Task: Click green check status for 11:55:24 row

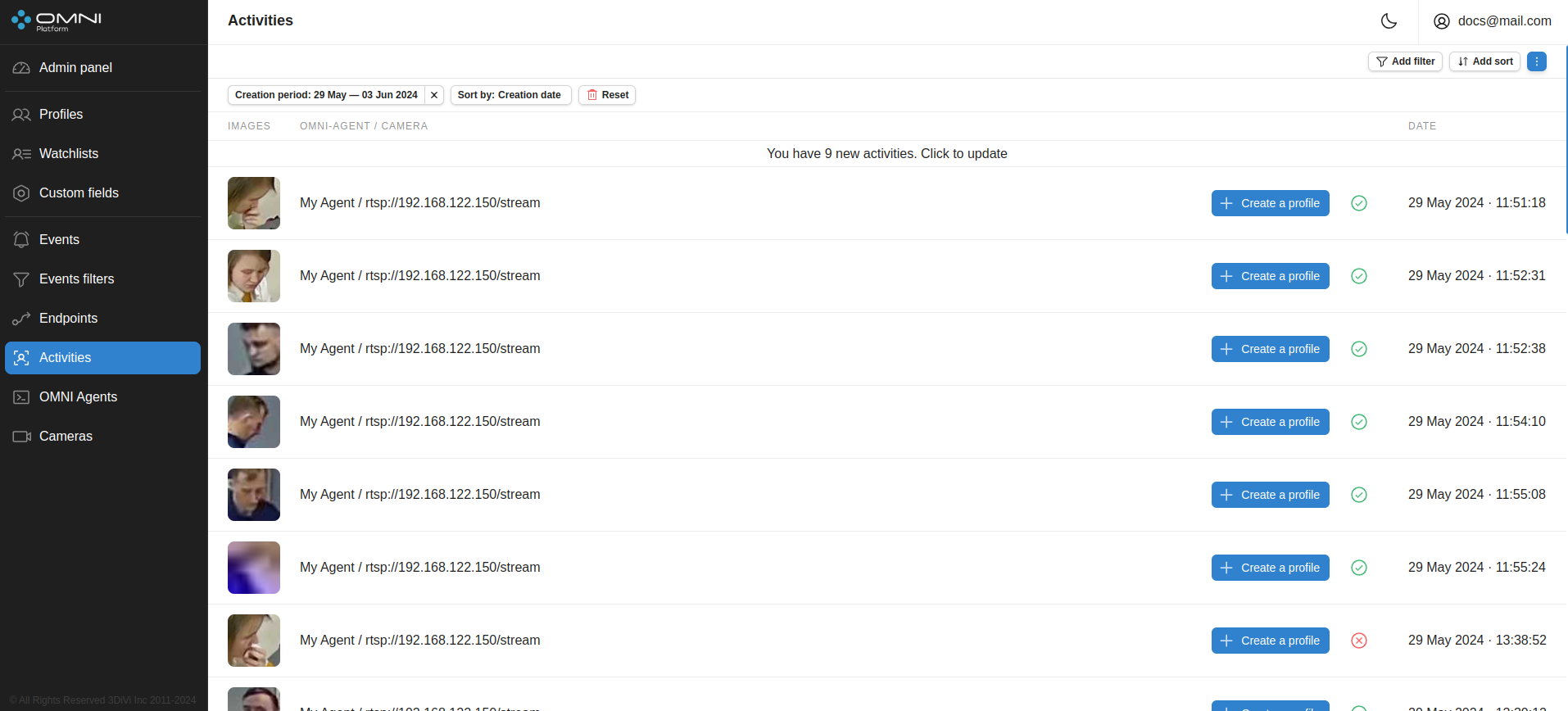Action: [1359, 568]
